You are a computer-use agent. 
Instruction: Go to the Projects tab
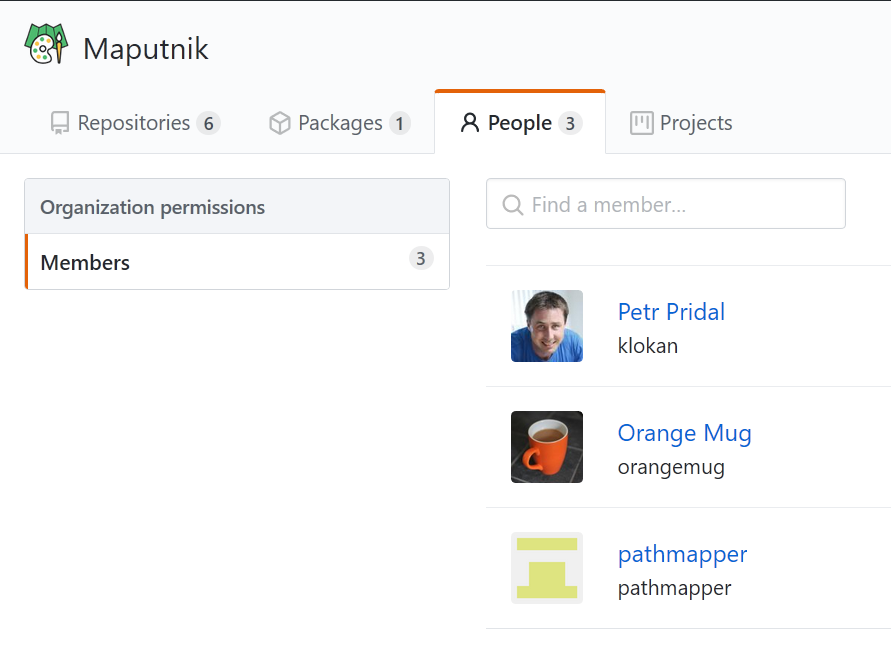click(x=681, y=123)
